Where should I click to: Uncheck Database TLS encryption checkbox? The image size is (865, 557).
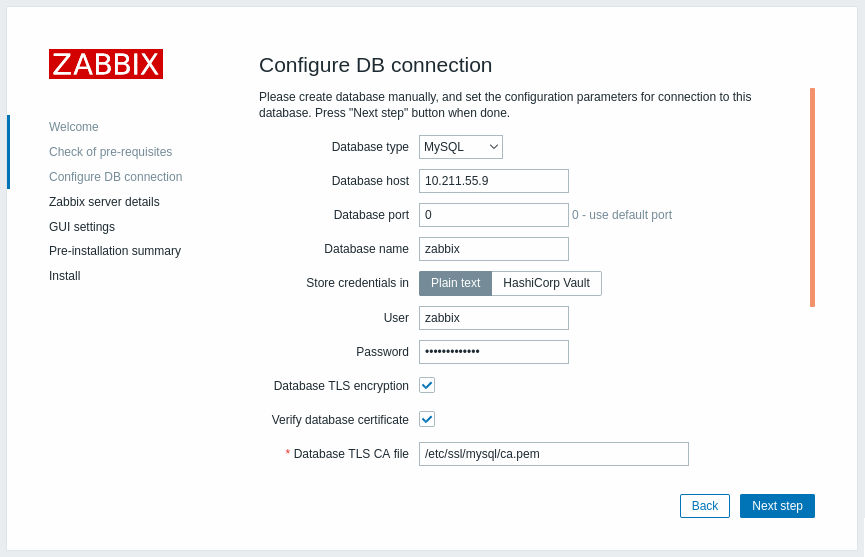tap(427, 385)
